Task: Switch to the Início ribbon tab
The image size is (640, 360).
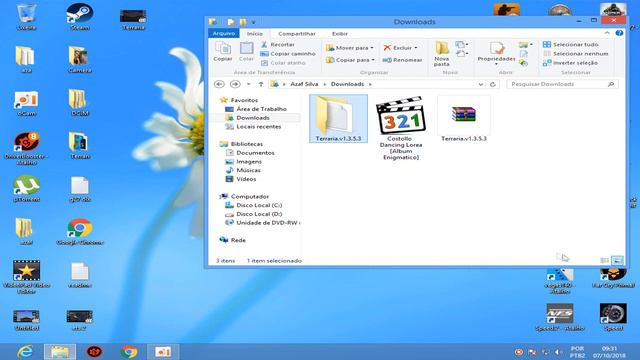Action: click(x=255, y=33)
